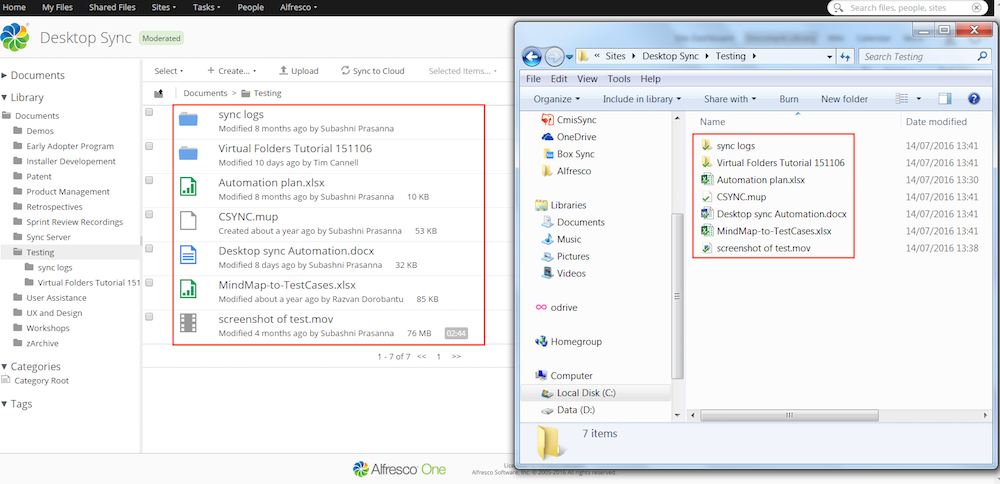The width and height of the screenshot is (1000, 484).
Task: Click the Explorer back arrow button
Action: click(532, 56)
